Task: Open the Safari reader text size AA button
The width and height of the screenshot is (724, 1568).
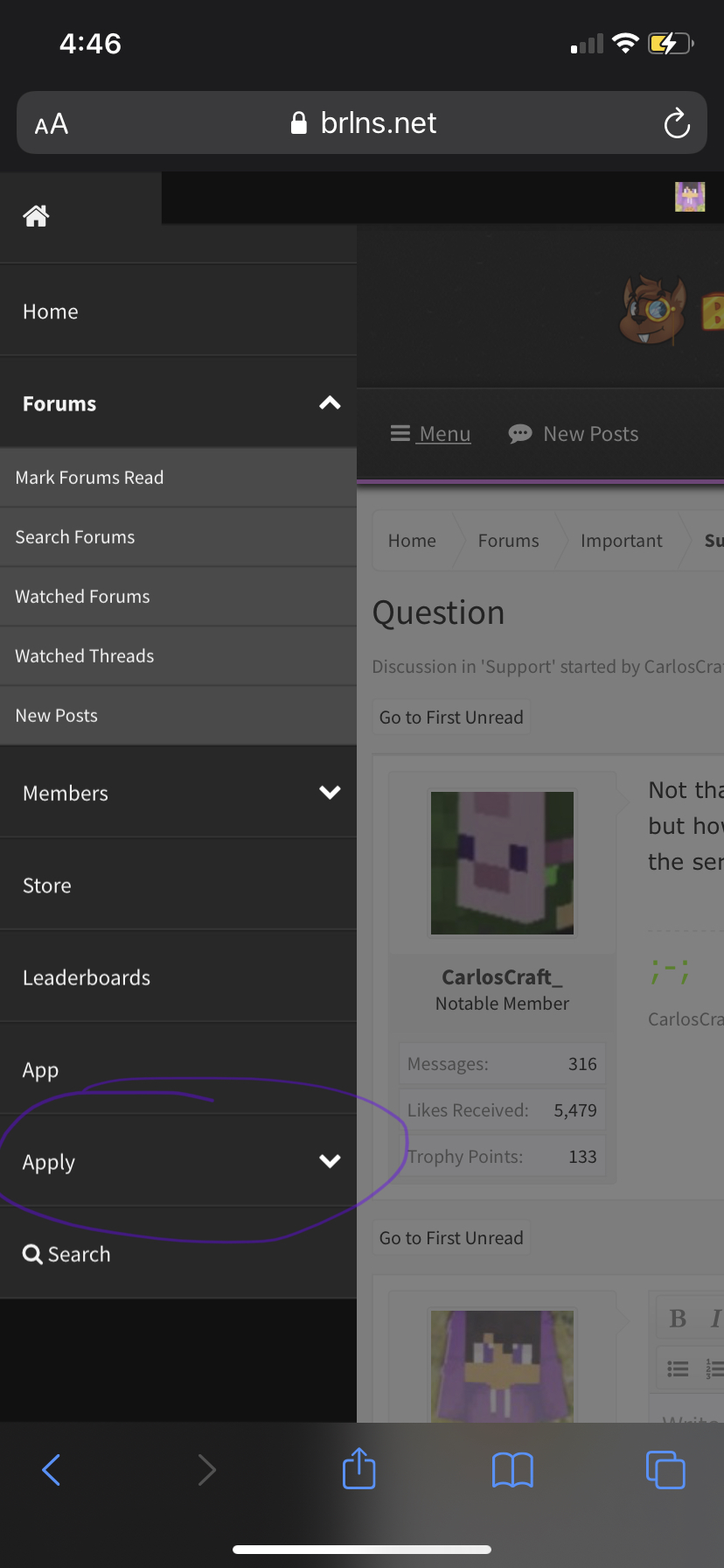Action: point(52,124)
